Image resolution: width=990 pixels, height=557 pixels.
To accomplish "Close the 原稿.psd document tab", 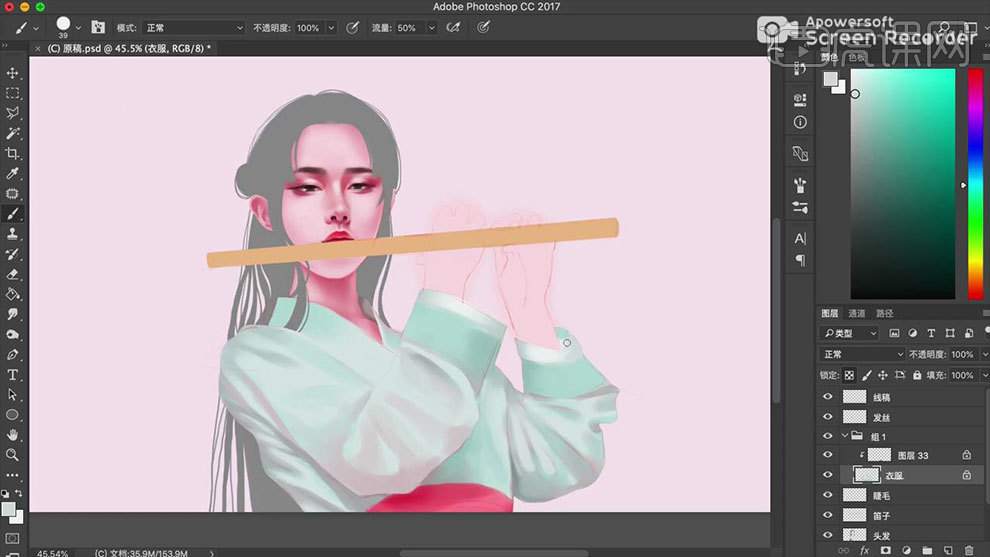I will (38, 49).
